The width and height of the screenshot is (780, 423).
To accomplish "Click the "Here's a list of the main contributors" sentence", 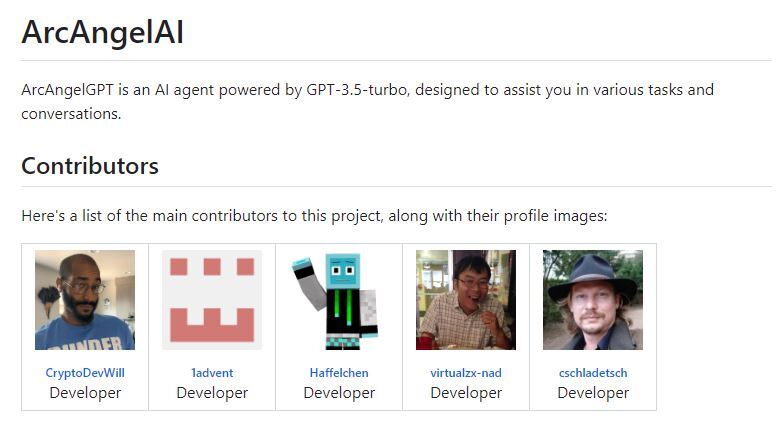I will point(314,216).
